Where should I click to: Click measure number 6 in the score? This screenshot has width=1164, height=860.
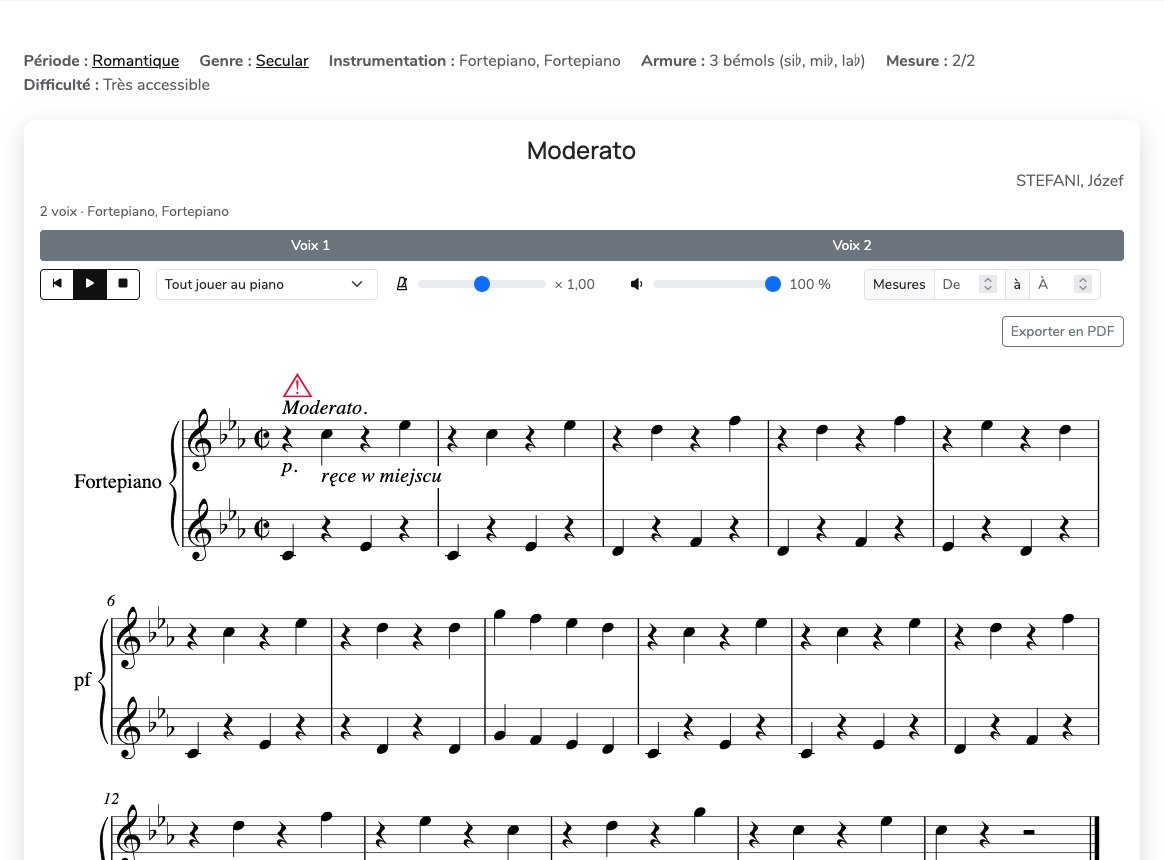(111, 601)
